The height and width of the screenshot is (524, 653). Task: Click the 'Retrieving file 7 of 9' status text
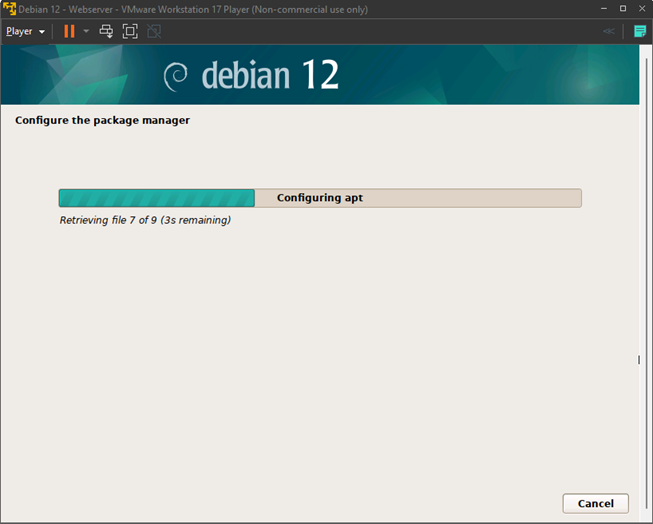point(145,220)
